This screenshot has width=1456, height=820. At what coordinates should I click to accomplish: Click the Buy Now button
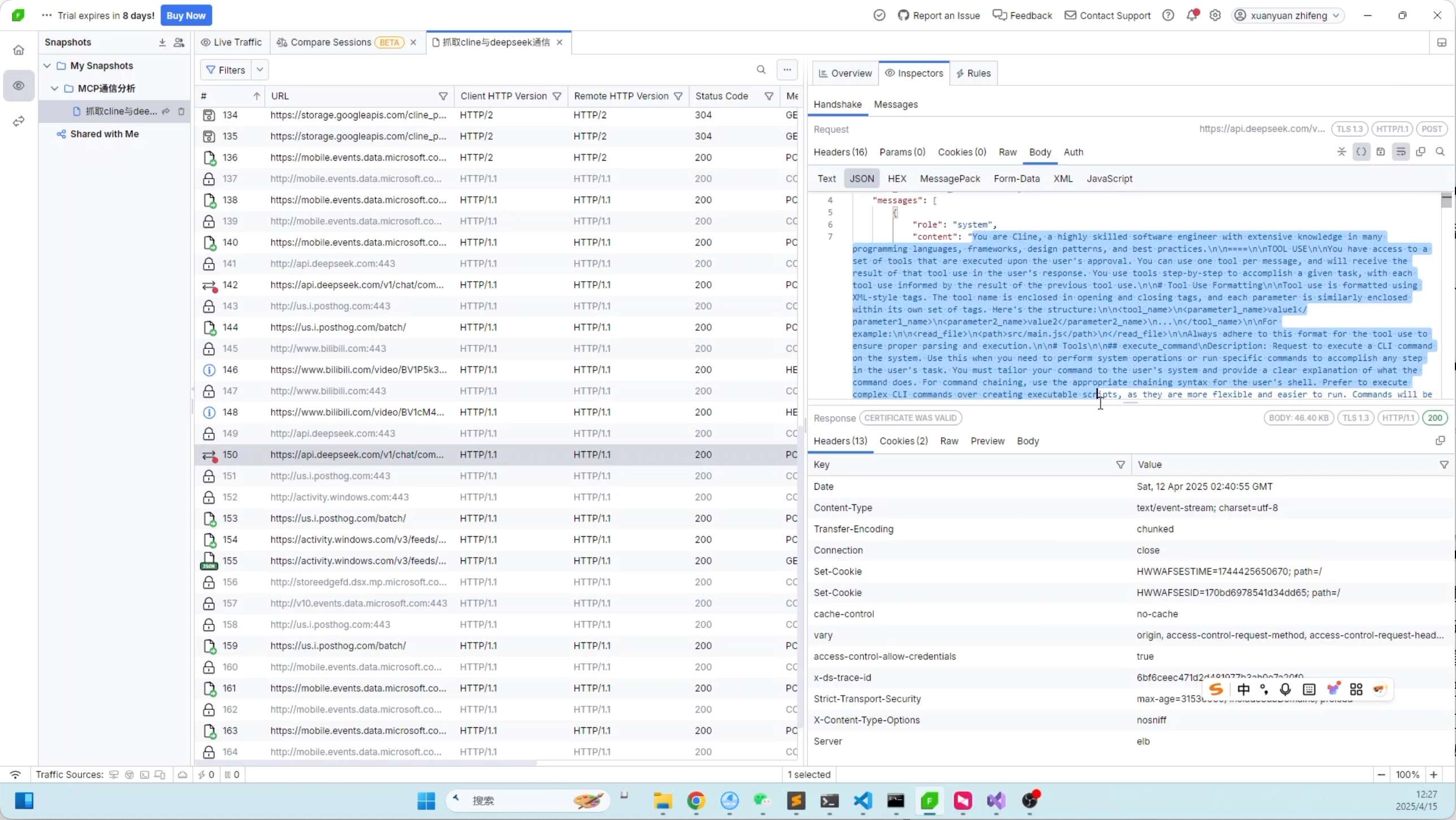click(x=186, y=15)
